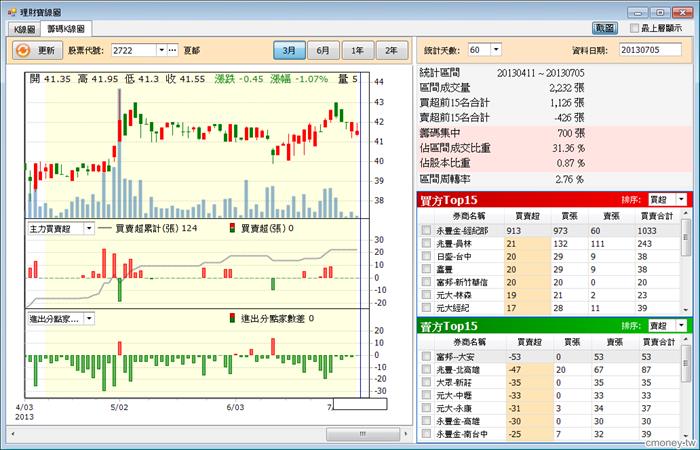Open the 進出分點家數 indicator dropdown
Screen dimensions: 700x450
click(x=89, y=318)
